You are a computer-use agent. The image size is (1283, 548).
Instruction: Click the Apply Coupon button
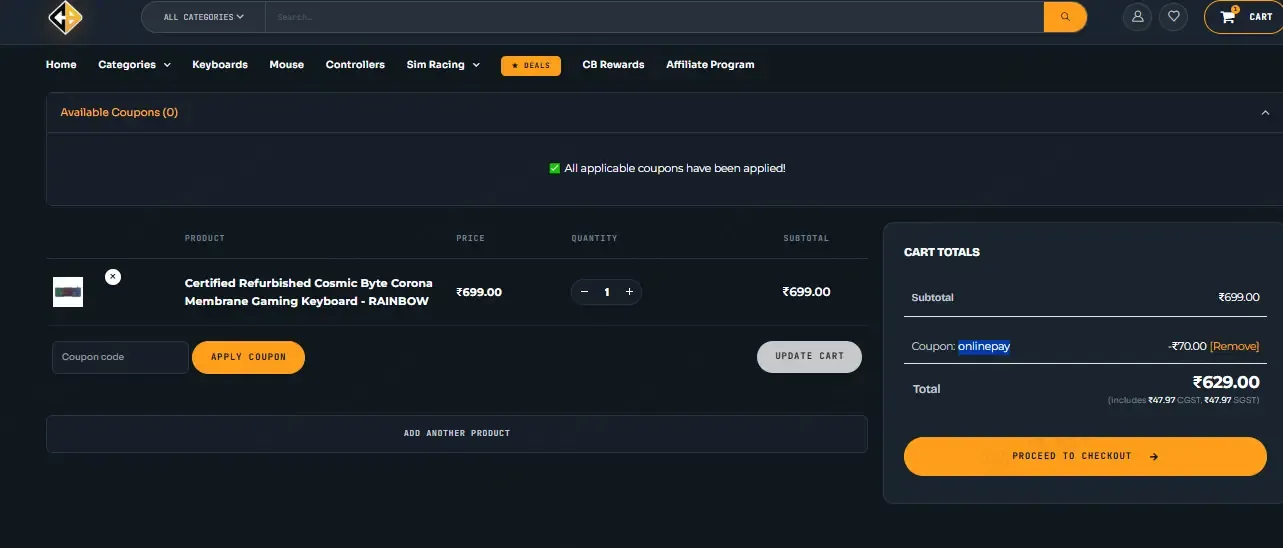point(248,357)
